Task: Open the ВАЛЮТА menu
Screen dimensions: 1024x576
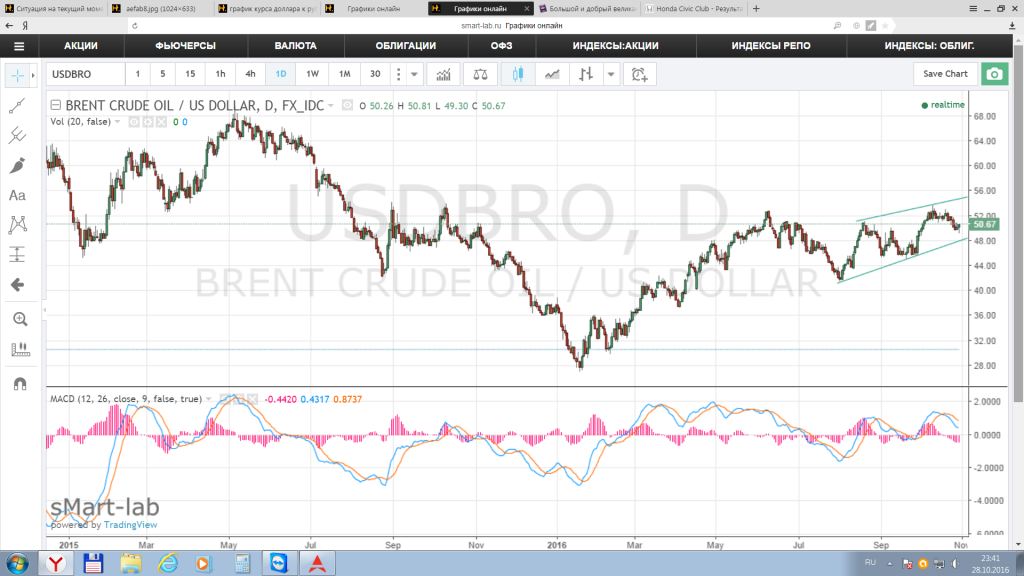Action: (295, 46)
